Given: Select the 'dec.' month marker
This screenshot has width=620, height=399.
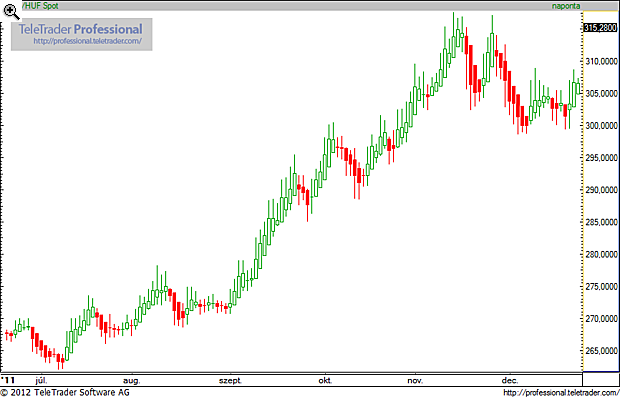Looking at the screenshot, I should point(510,380).
